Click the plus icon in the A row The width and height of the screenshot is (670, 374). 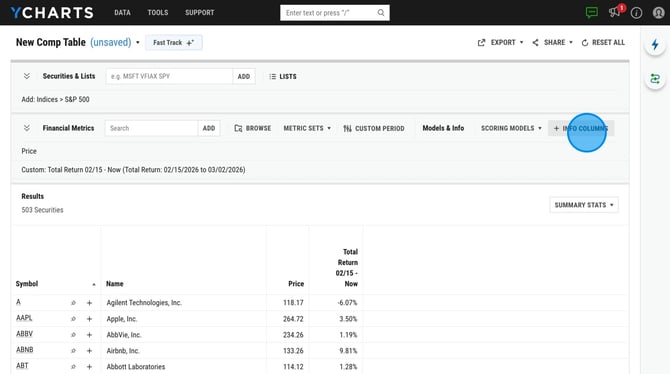point(89,303)
